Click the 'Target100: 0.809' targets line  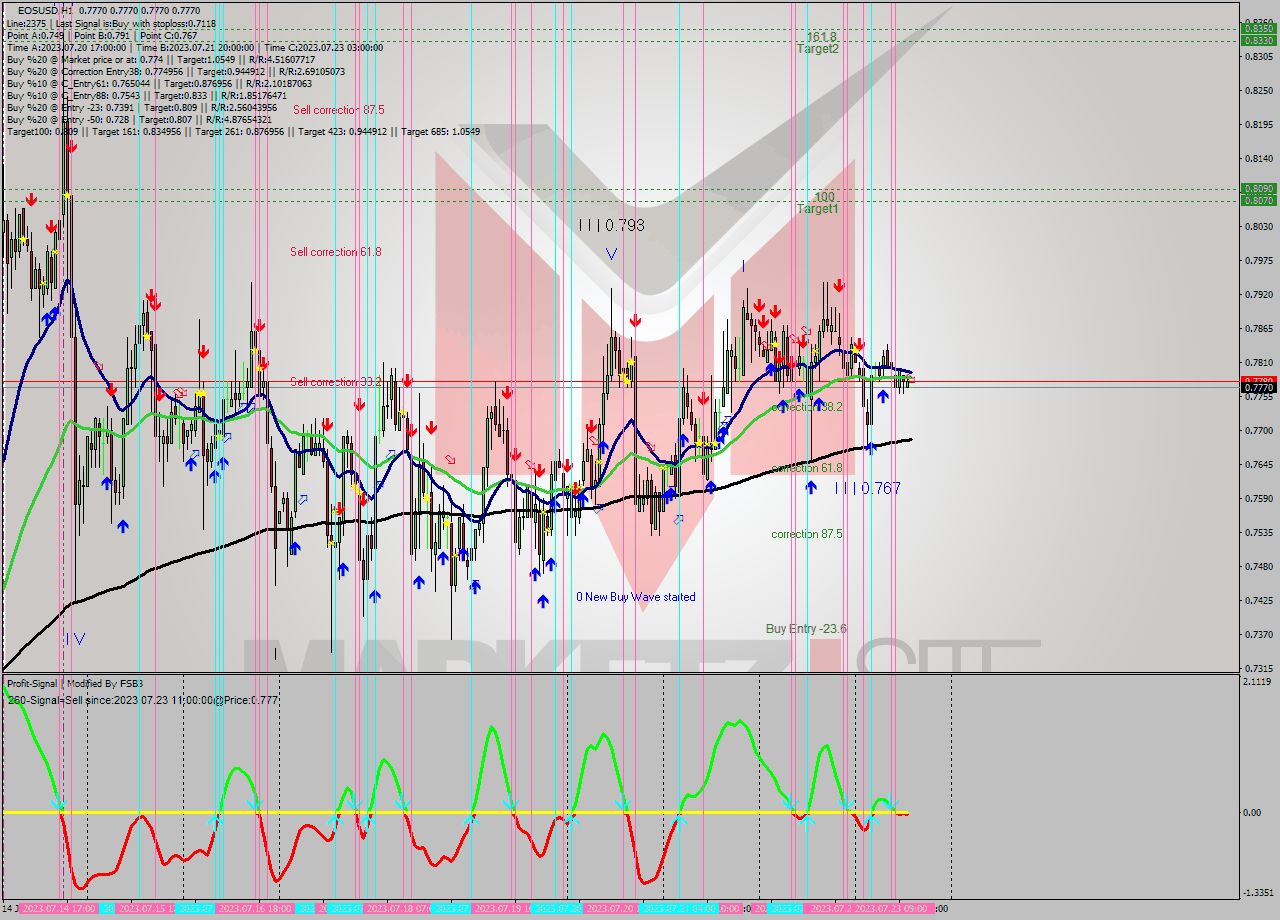(x=243, y=132)
